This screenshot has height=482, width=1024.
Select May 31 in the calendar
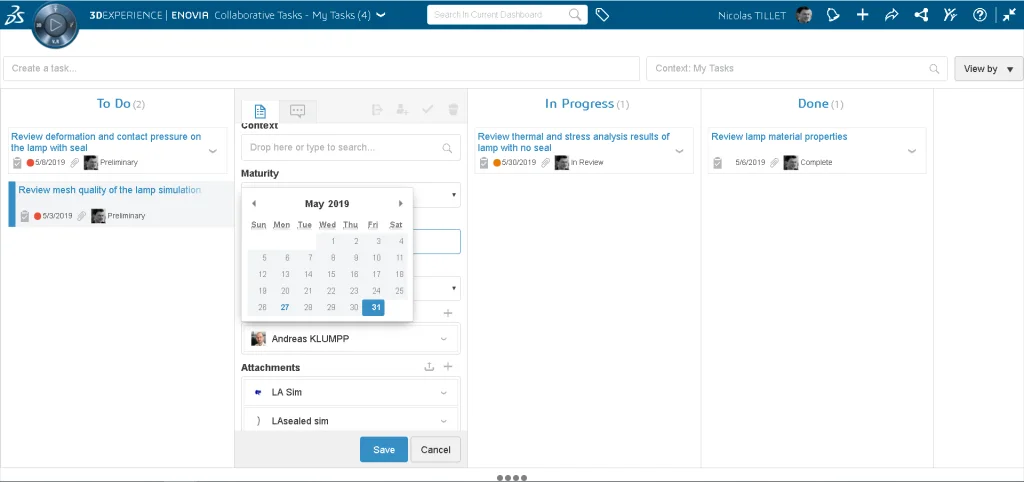[374, 308]
